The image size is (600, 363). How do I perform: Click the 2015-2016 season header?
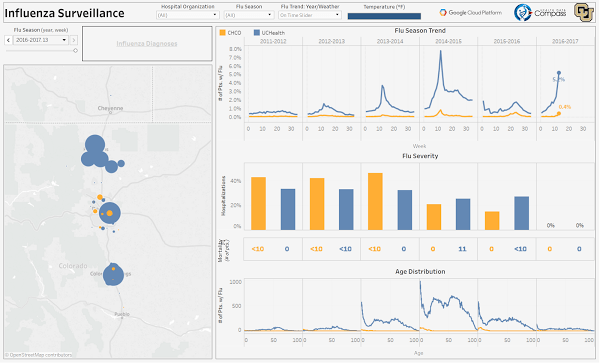coord(507,41)
